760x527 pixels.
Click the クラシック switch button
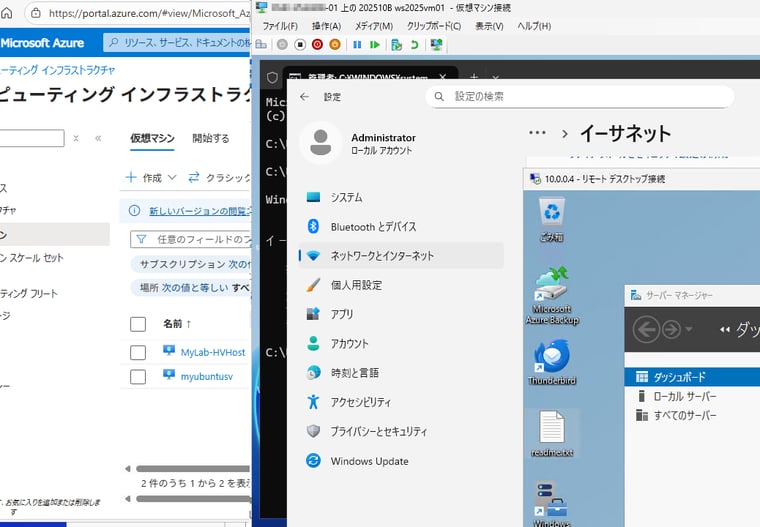click(x=219, y=177)
